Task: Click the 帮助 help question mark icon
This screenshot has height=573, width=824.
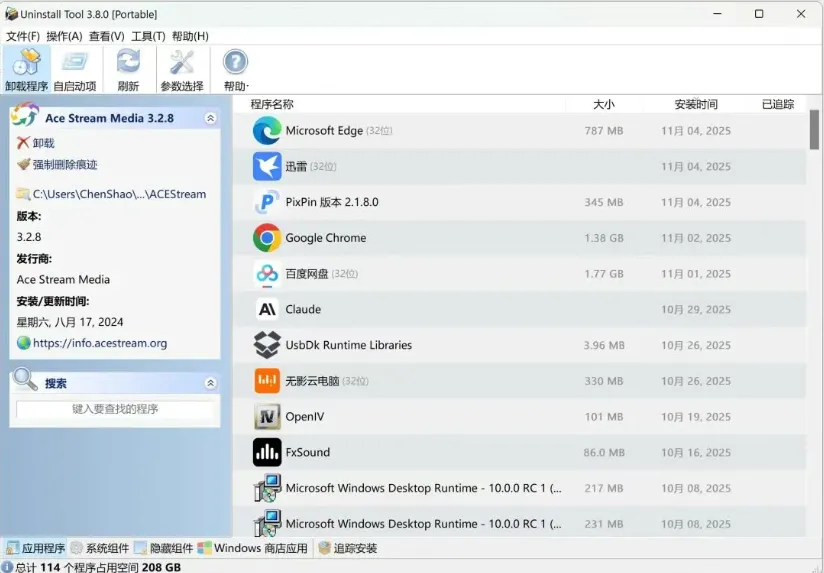Action: (x=235, y=63)
